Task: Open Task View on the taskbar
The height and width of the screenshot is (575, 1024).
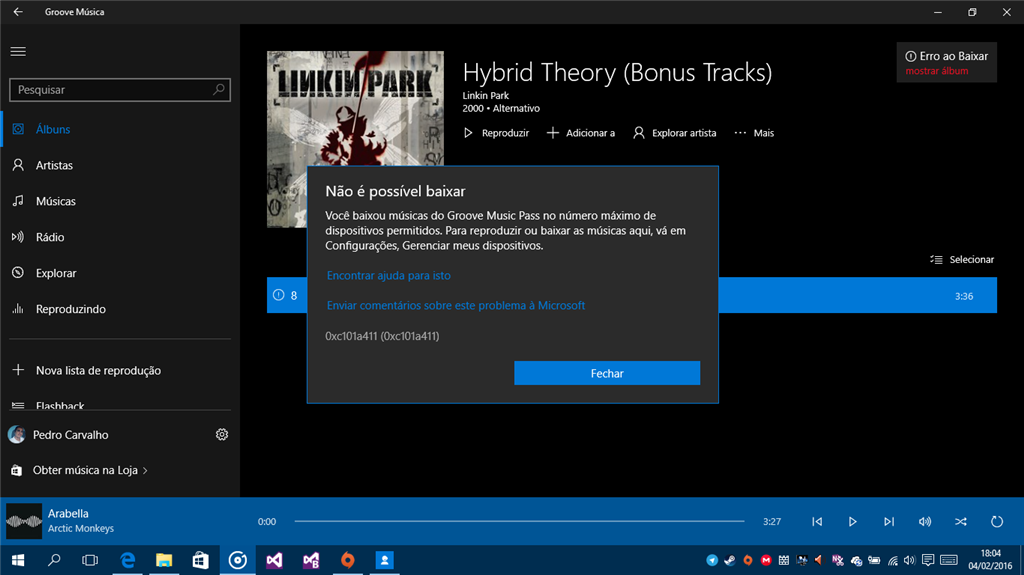Action: [90, 560]
